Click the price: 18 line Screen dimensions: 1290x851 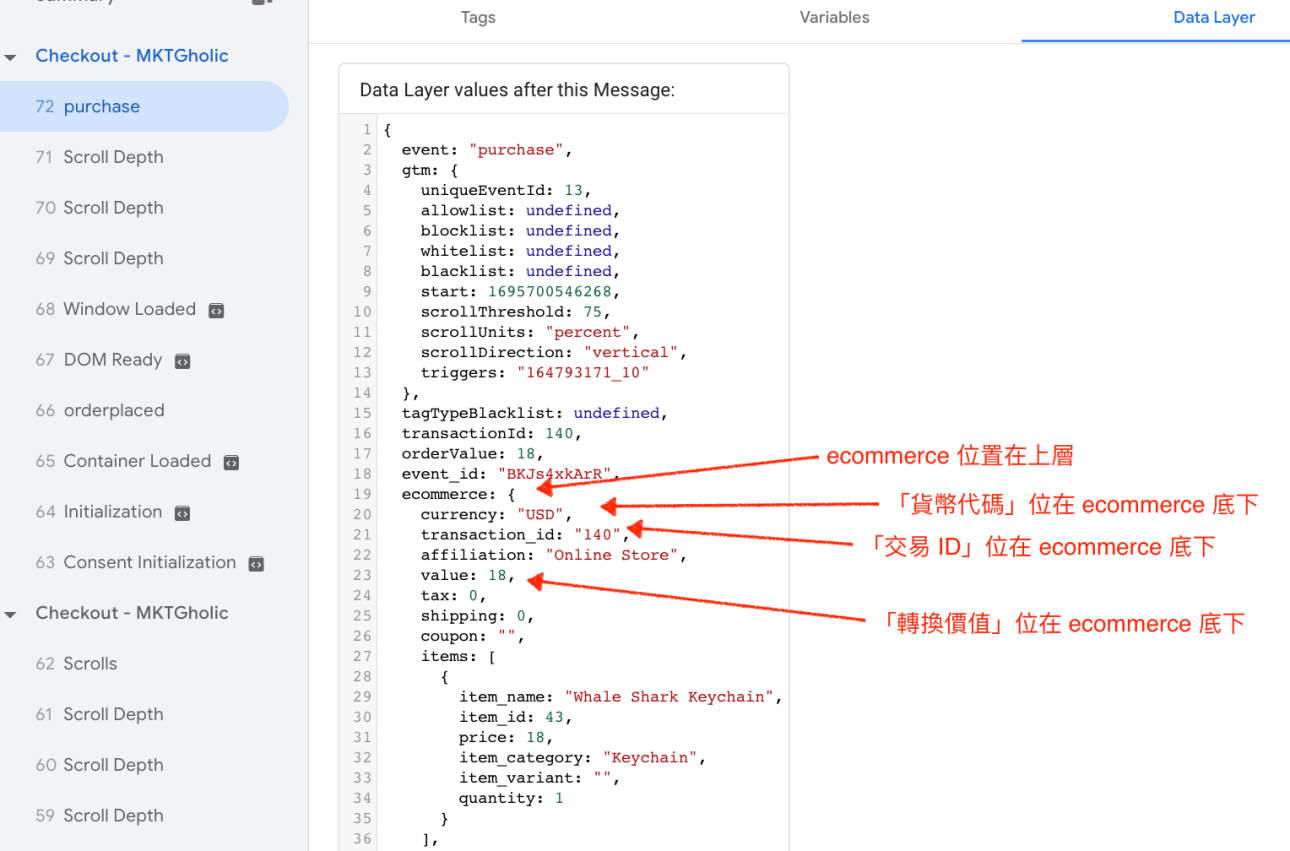click(506, 737)
